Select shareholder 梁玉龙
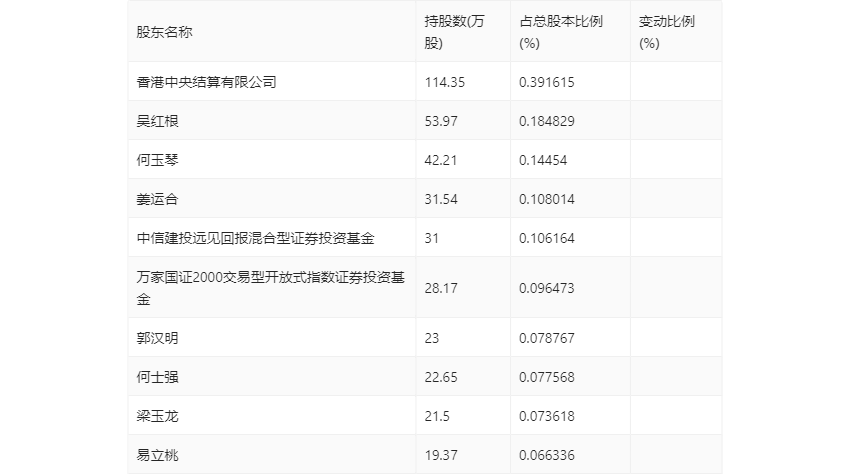The image size is (850, 474). (x=157, y=416)
